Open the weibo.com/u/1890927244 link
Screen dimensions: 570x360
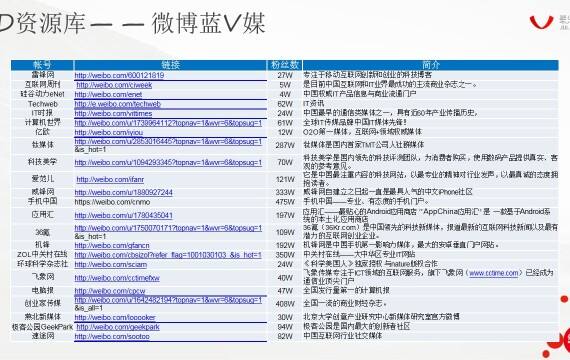pos(124,192)
